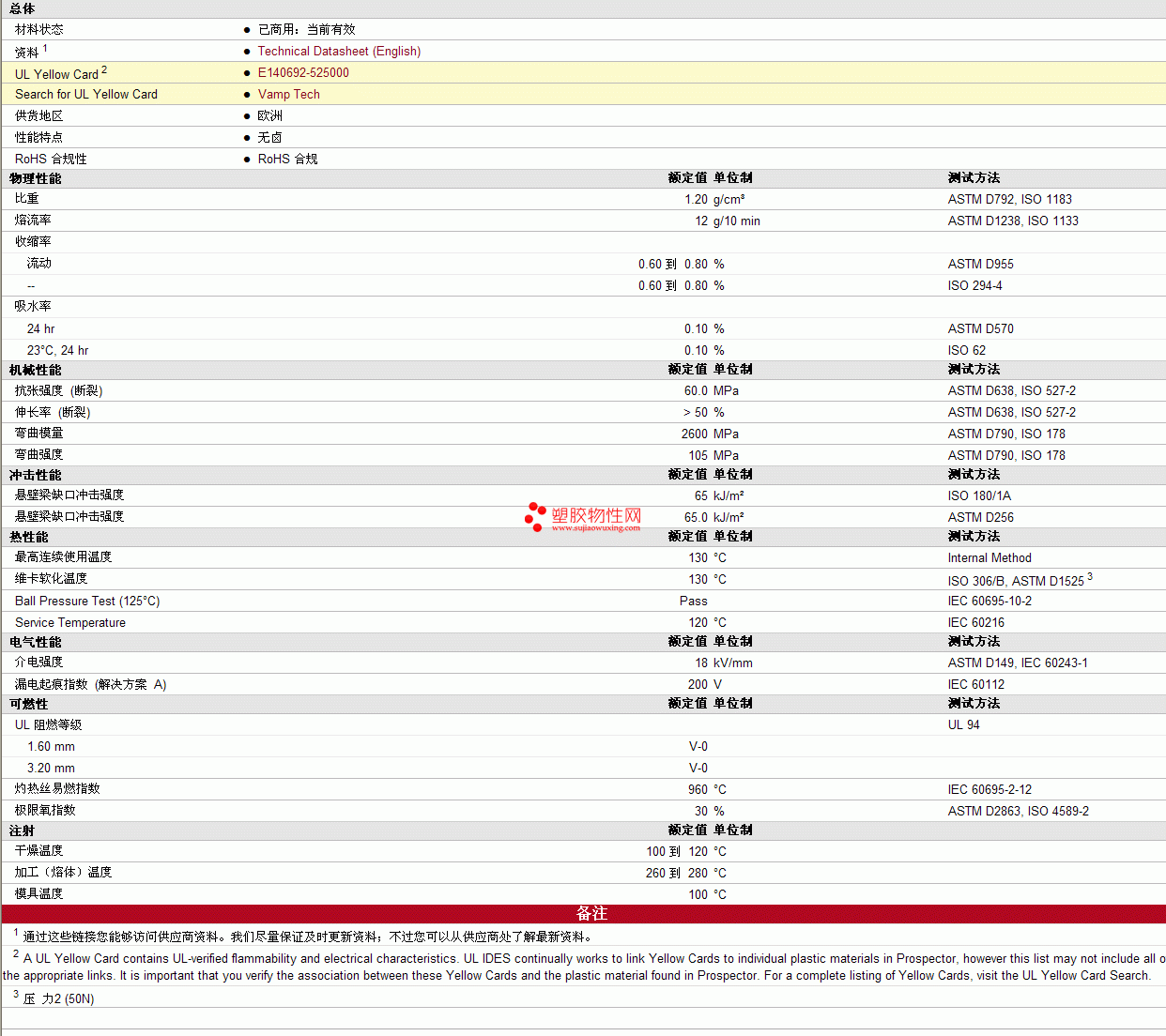Image resolution: width=1166 pixels, height=1036 pixels.
Task: Select the test method IEC 60112
Action: pos(976,685)
